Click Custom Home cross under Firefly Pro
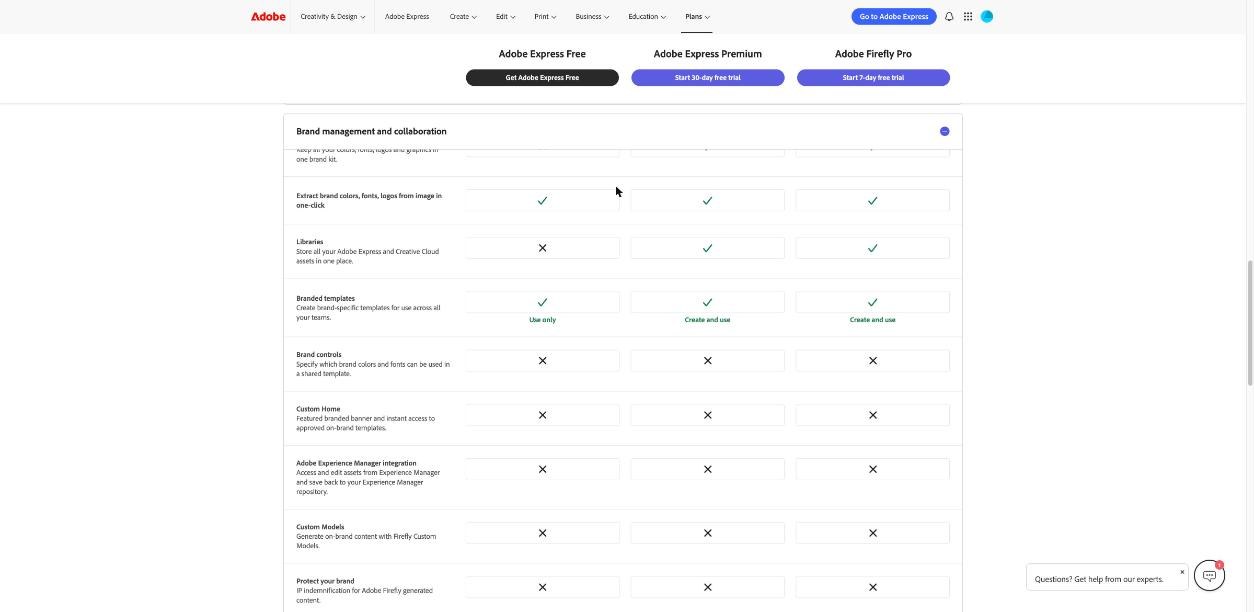The height and width of the screenshot is (612, 1254). (x=873, y=415)
